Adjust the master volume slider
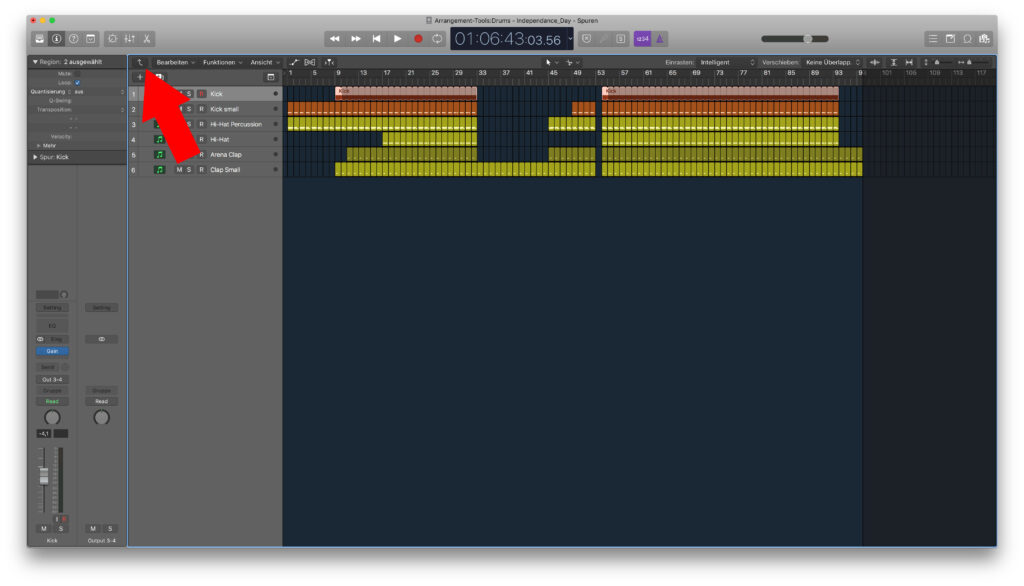 coord(795,39)
